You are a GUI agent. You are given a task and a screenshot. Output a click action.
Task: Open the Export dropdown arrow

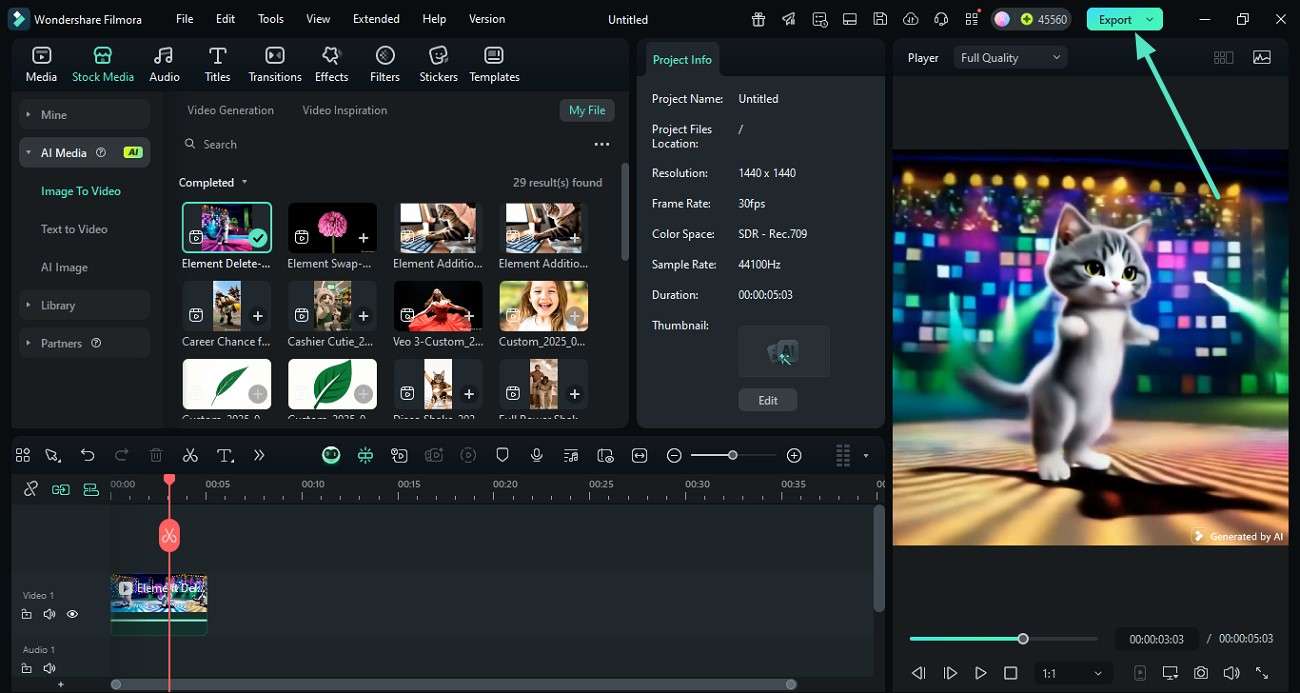[1150, 19]
